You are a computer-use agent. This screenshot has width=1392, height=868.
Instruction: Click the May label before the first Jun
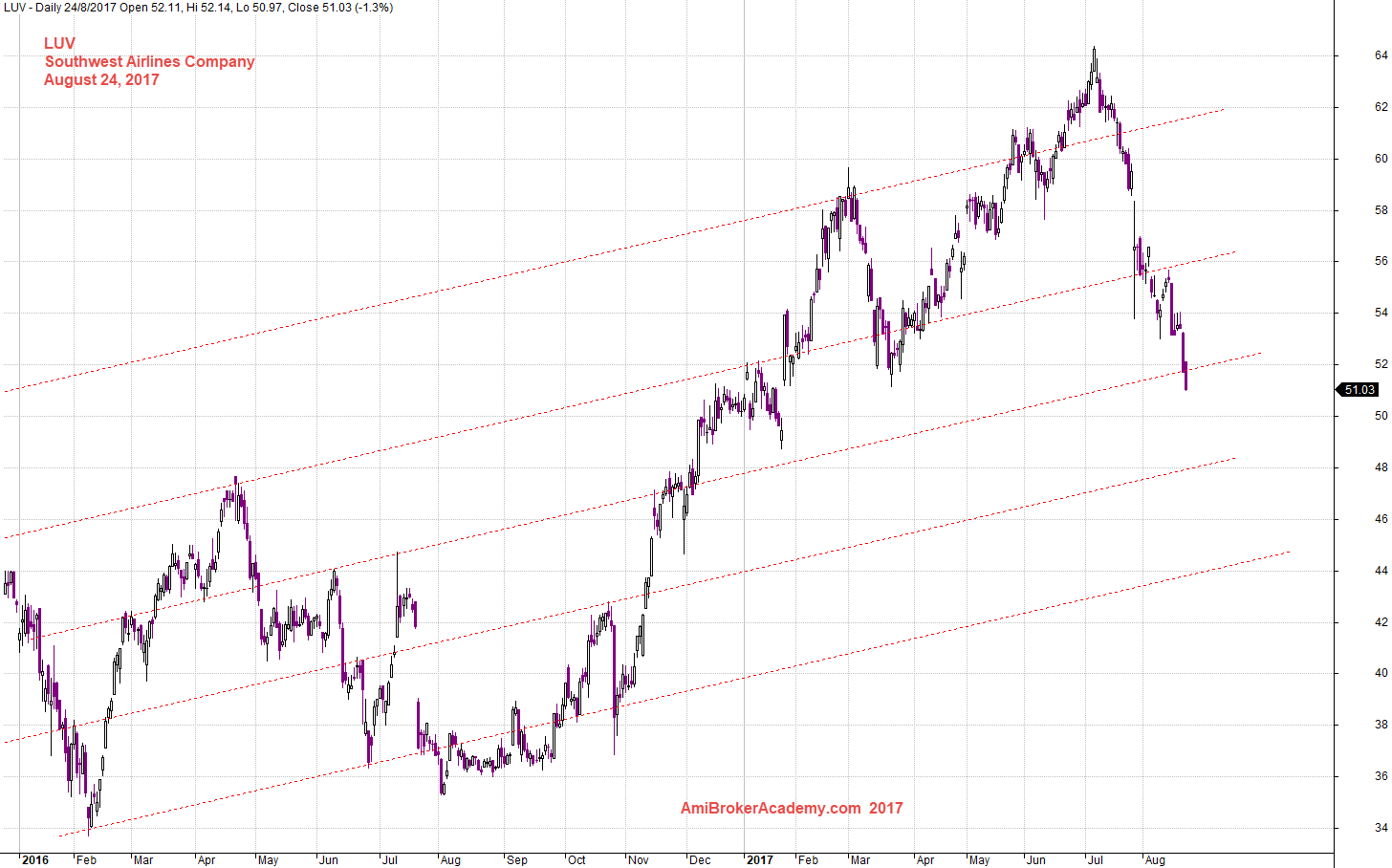coord(269,860)
